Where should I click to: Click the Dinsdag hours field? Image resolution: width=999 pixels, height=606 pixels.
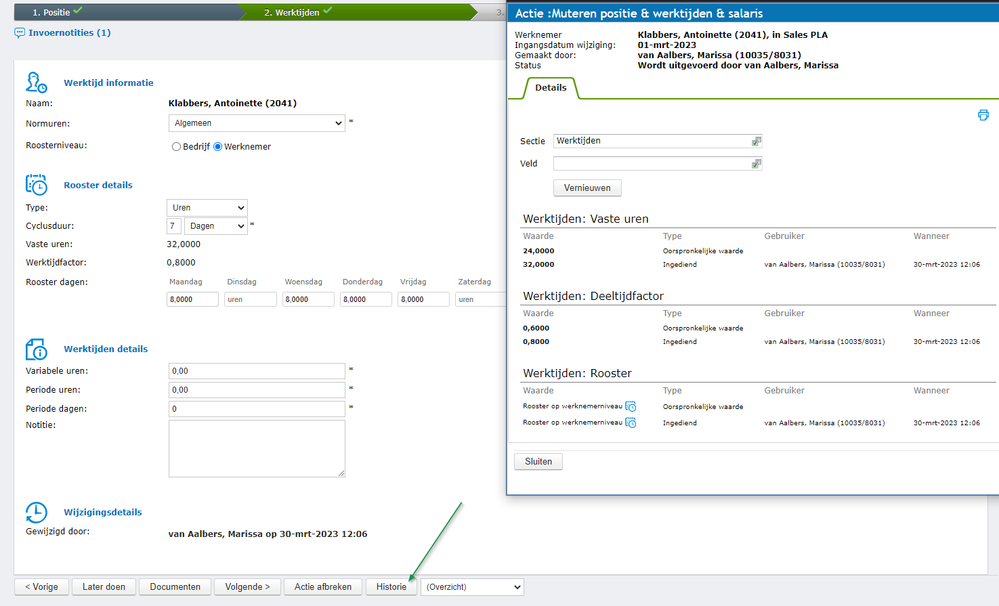[x=250, y=299]
